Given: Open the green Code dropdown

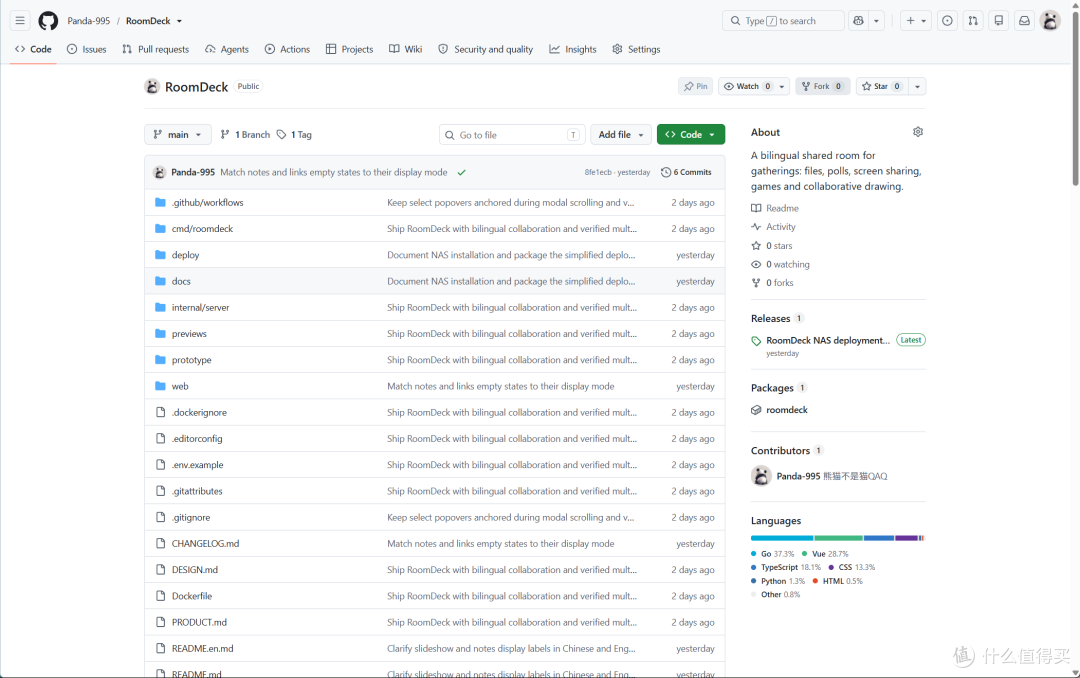Looking at the screenshot, I should pyautogui.click(x=690, y=134).
